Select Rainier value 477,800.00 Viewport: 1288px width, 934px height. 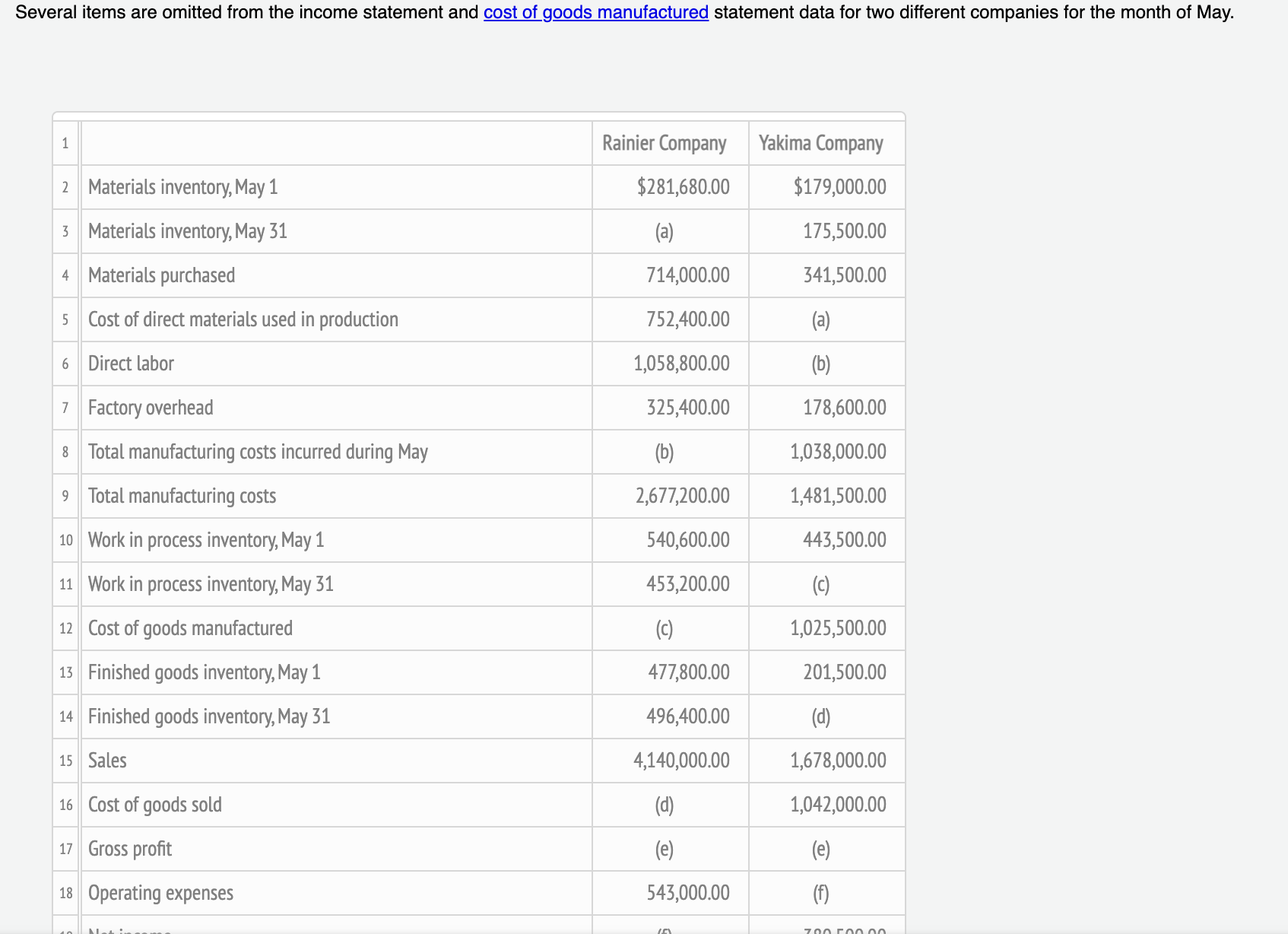point(689,672)
